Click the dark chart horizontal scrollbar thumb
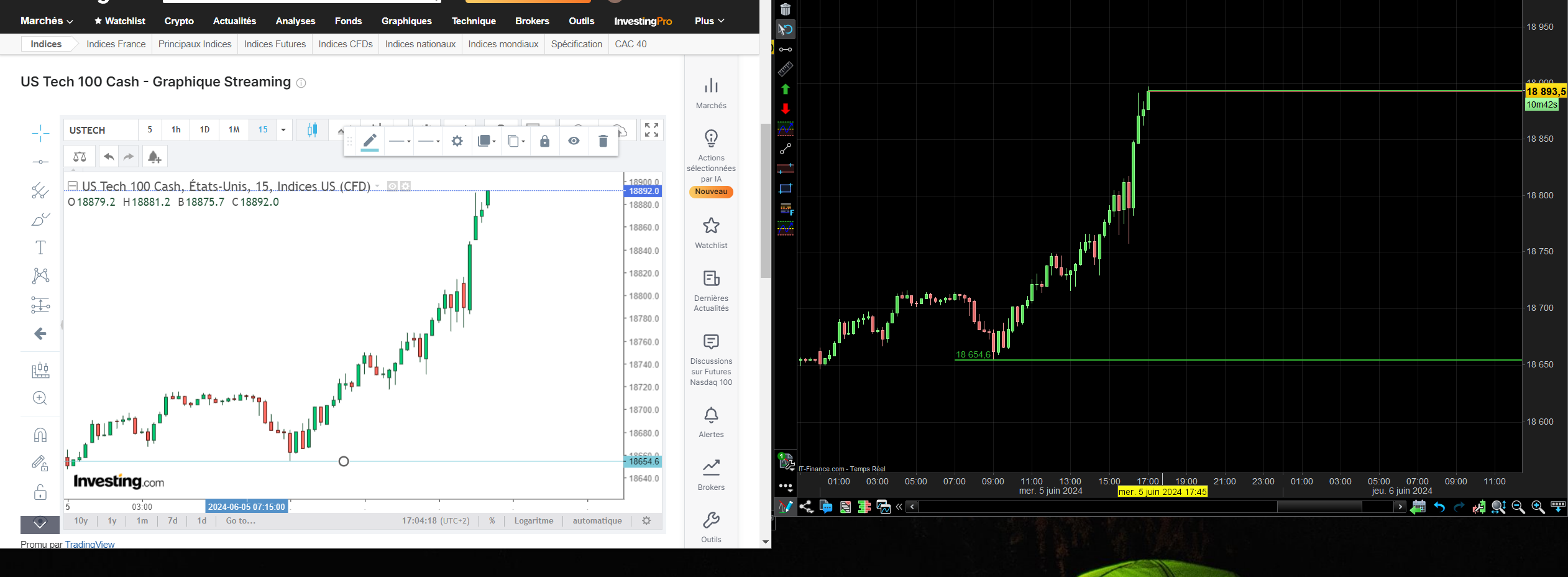The image size is (1568, 577). 1319,507
